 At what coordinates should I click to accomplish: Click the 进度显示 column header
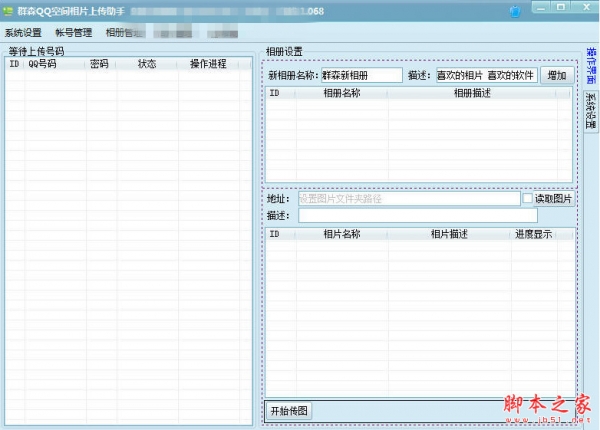click(534, 234)
